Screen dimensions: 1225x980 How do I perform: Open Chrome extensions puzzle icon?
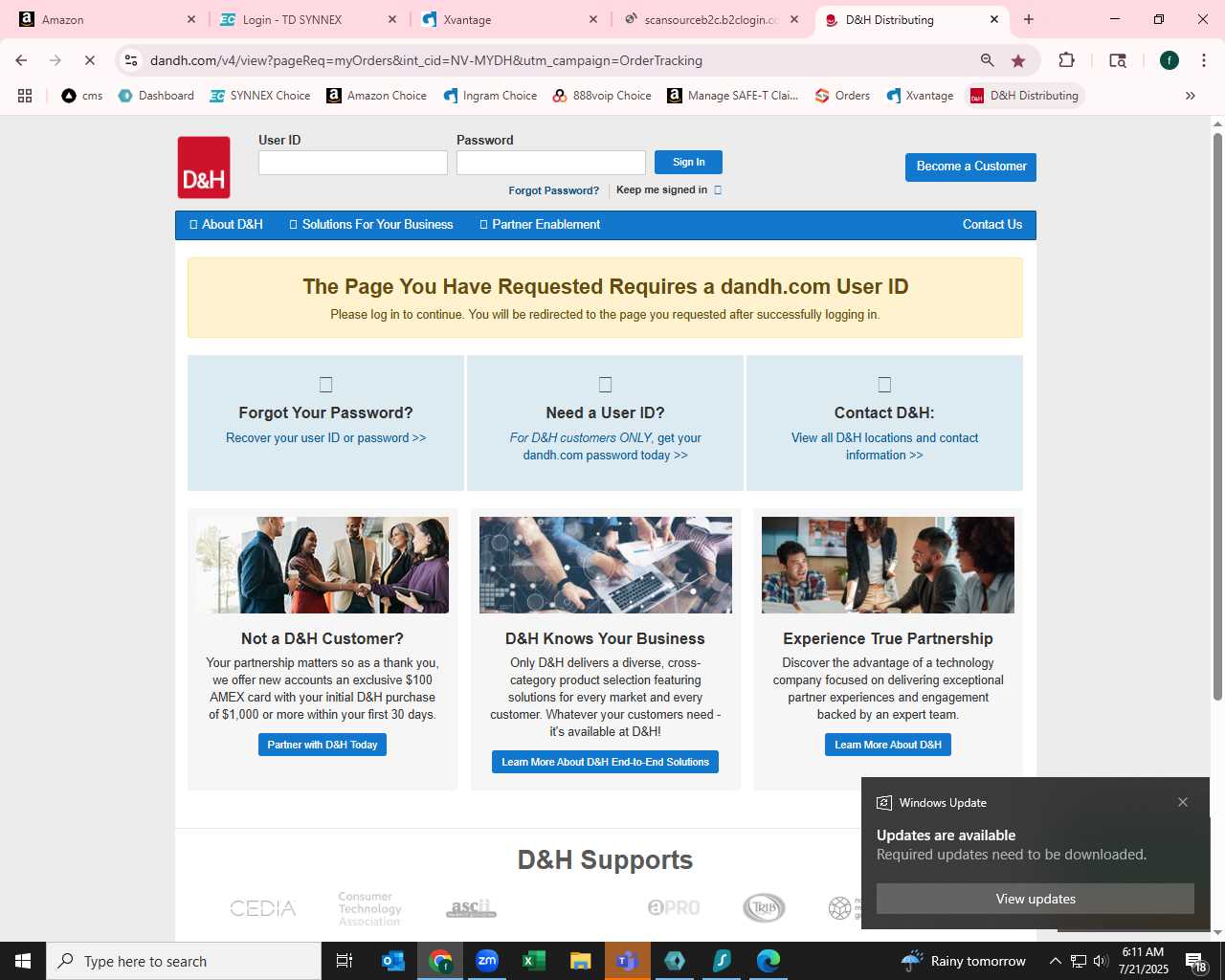tap(1066, 60)
